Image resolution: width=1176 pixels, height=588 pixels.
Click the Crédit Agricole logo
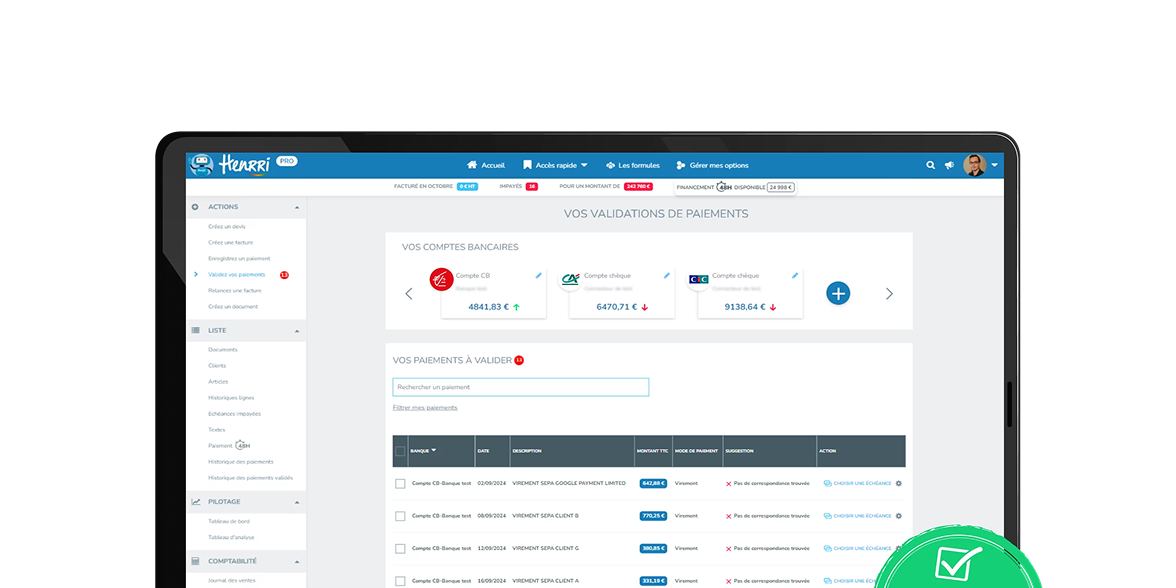tap(570, 279)
